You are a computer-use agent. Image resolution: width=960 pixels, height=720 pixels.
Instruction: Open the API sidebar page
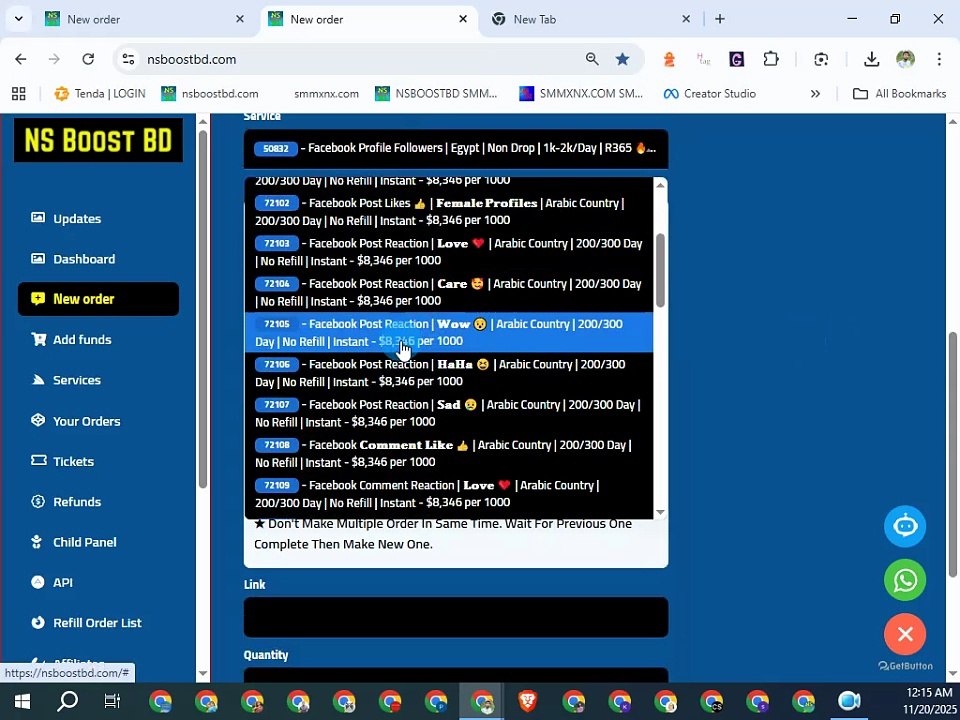point(51,583)
